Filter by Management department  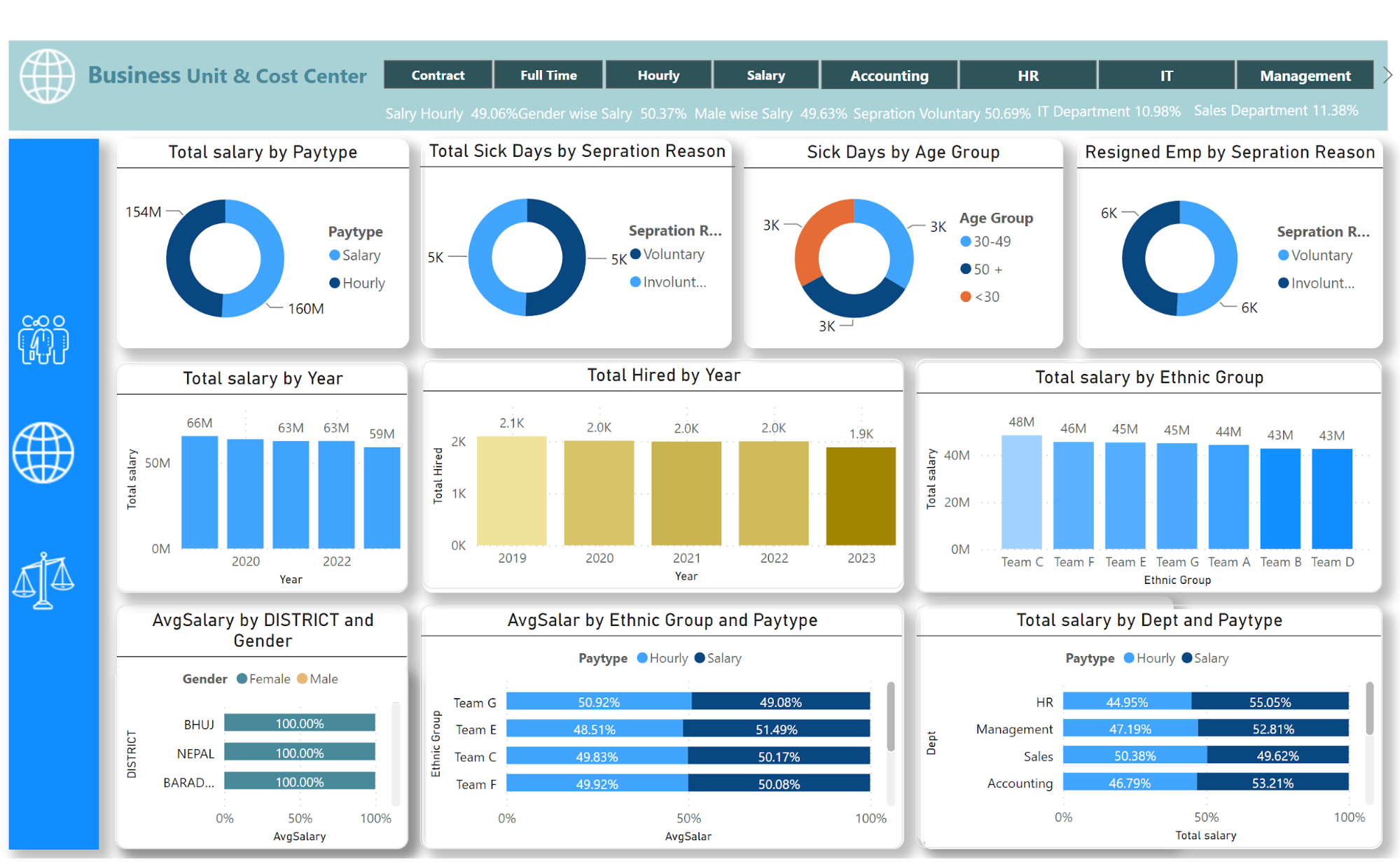[x=1305, y=75]
